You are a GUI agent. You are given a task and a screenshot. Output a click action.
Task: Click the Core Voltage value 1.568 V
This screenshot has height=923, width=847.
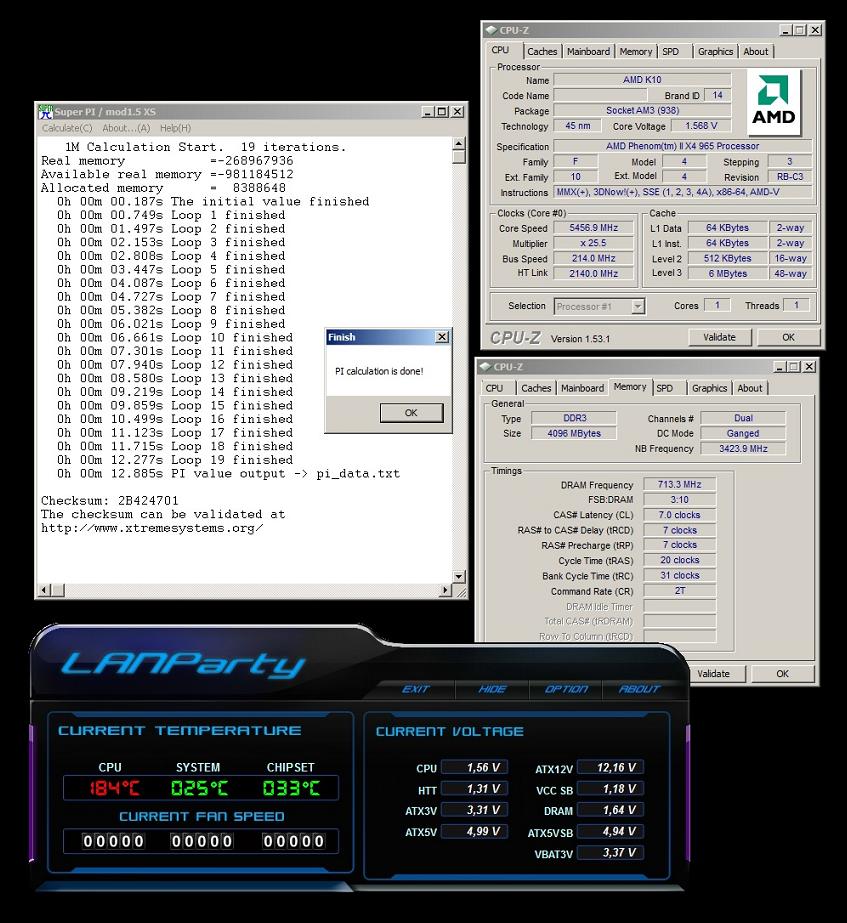coord(701,125)
